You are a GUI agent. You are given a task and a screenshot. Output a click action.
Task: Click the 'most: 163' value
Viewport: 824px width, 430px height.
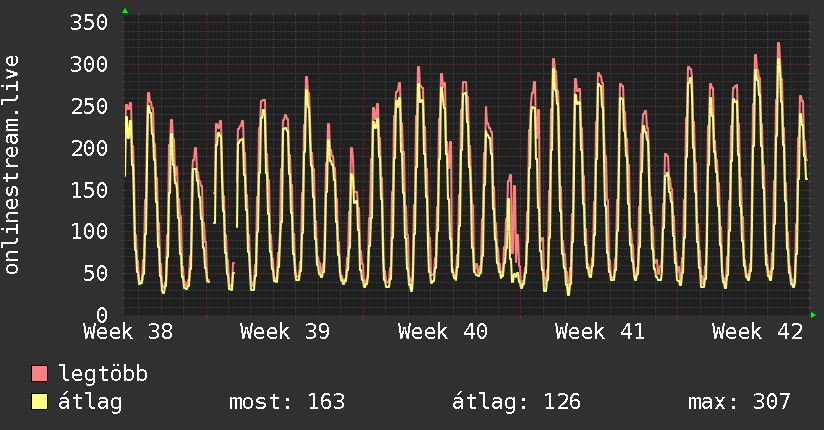coord(287,402)
